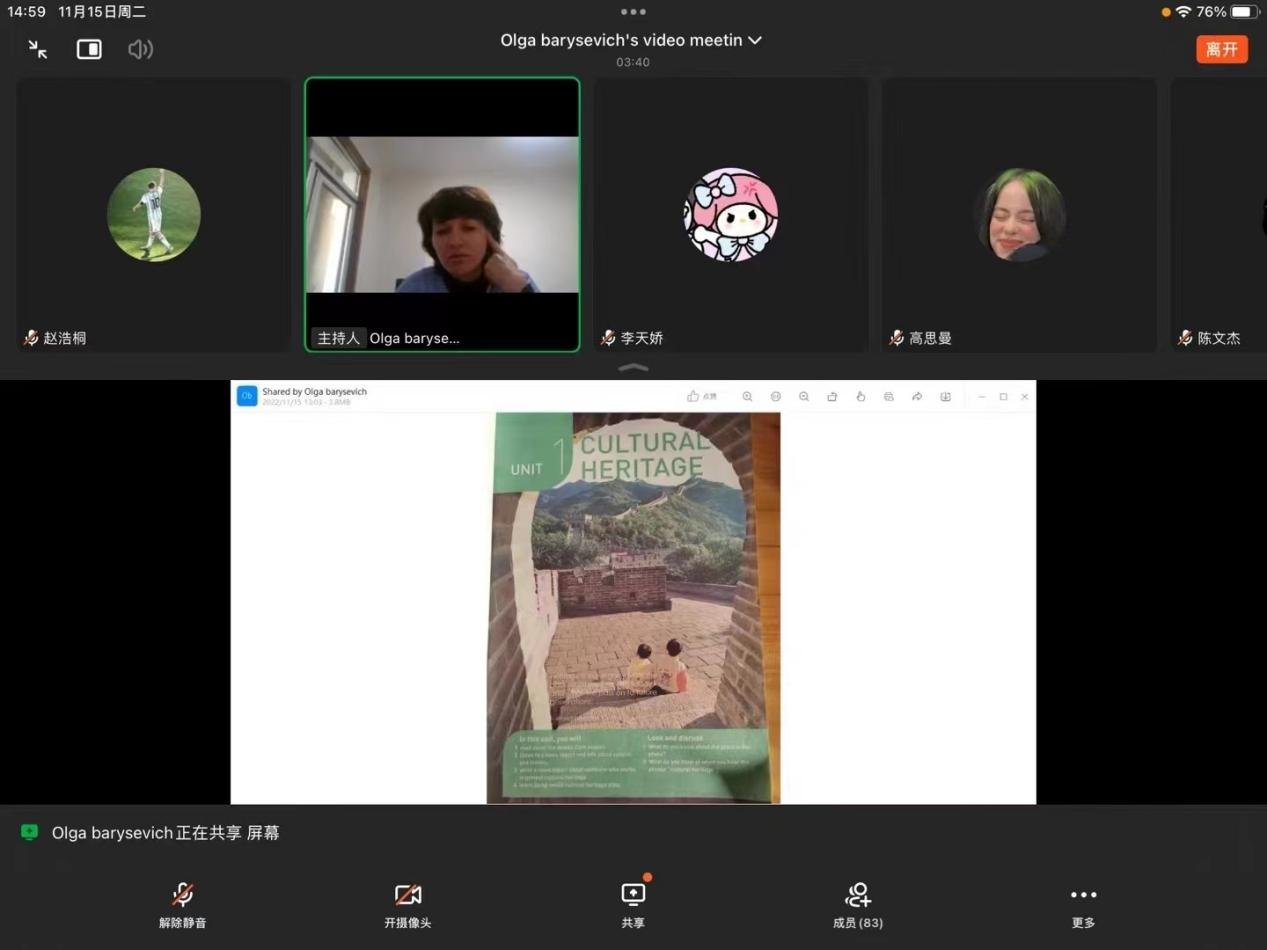Open the 更多 more options menu
Viewport: 1267px width, 950px height.
coord(1083,903)
